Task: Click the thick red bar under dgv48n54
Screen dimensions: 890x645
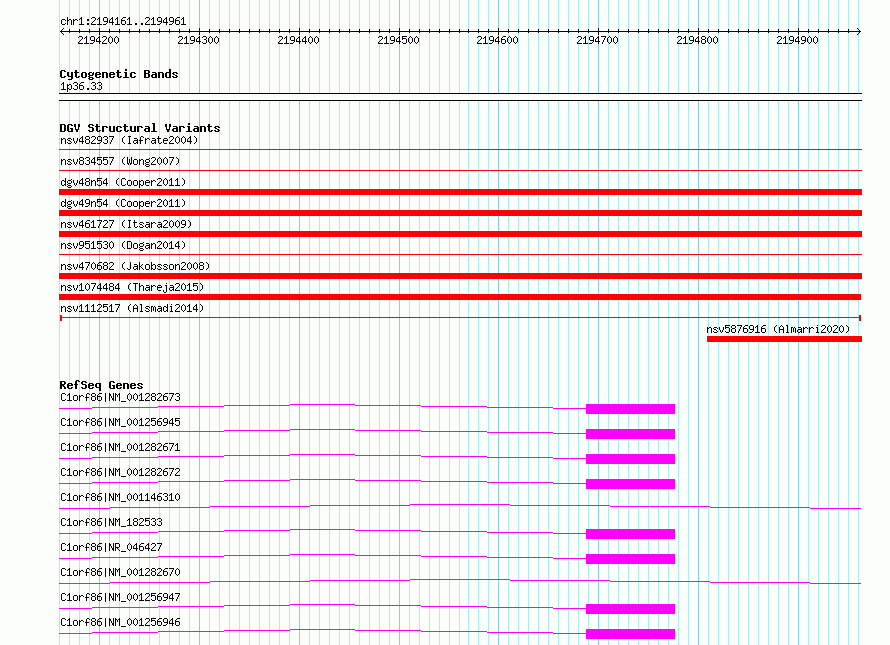Action: pyautogui.click(x=460, y=192)
